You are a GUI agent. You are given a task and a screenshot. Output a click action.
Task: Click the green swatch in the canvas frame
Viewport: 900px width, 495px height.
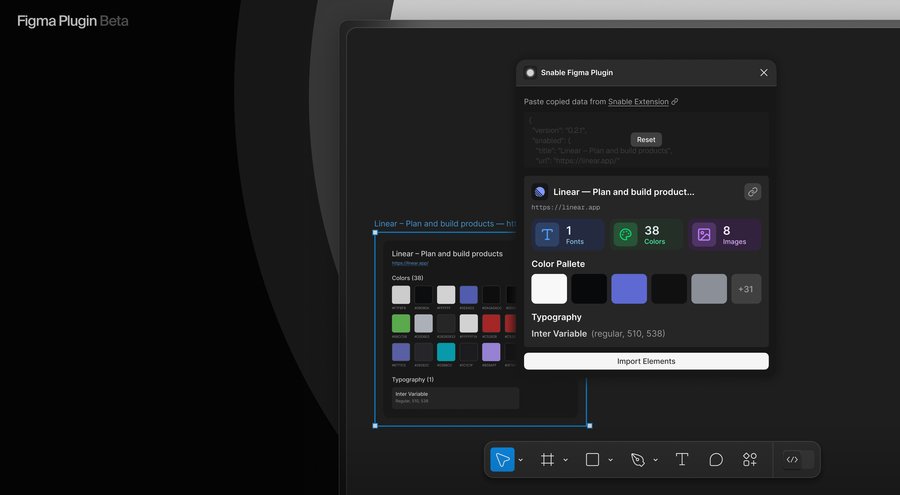tap(401, 323)
